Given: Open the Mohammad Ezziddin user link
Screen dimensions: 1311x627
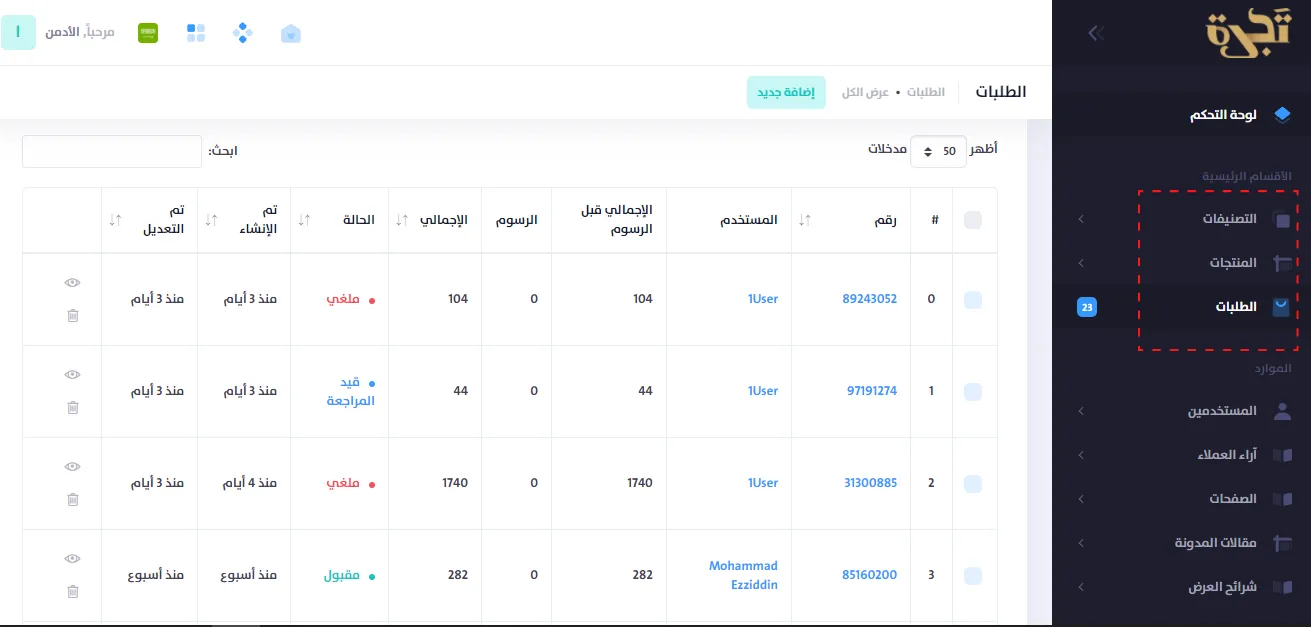Looking at the screenshot, I should (743, 574).
